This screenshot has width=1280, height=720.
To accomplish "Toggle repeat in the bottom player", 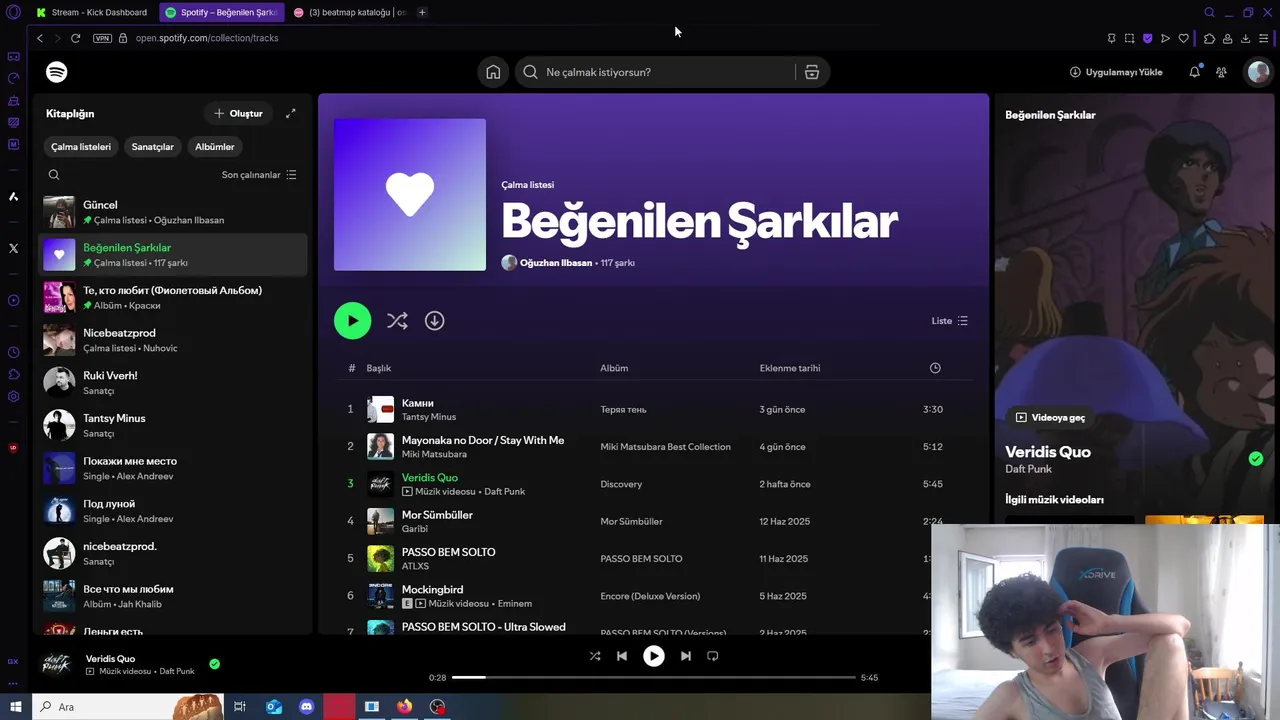I will (x=713, y=656).
